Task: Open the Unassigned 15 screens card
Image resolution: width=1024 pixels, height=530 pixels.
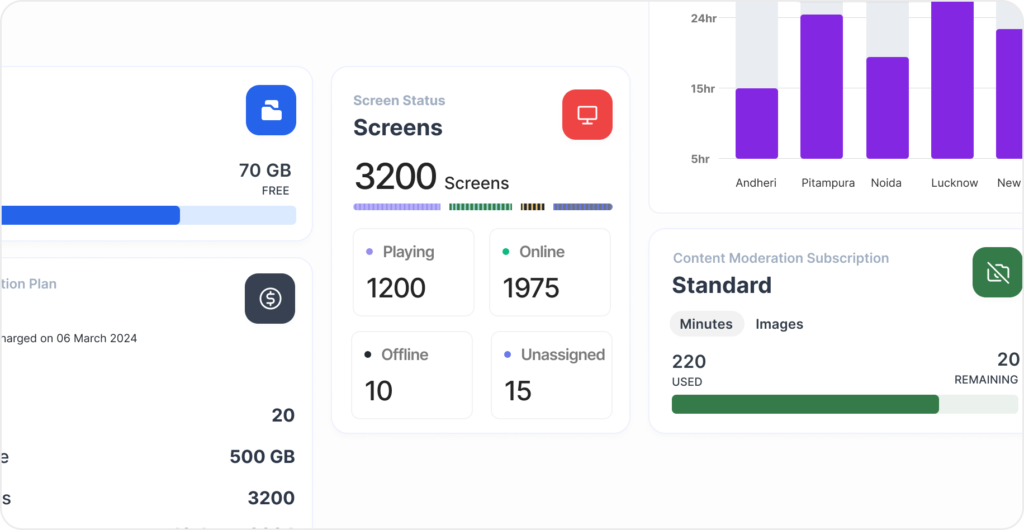Action: click(x=551, y=375)
